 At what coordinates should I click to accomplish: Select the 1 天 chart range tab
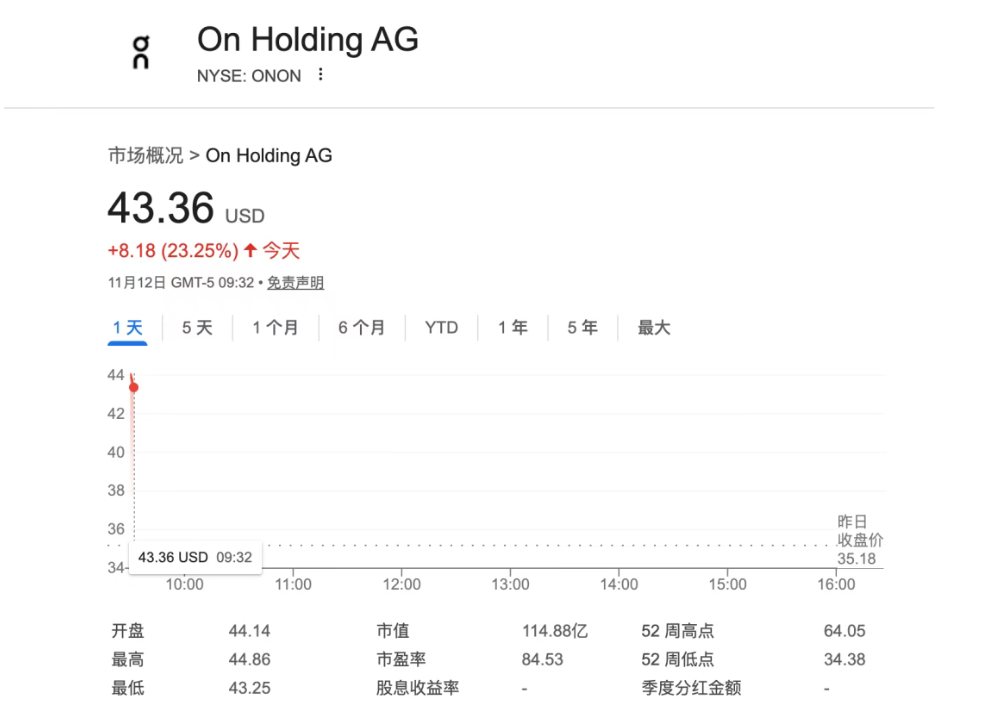[128, 328]
